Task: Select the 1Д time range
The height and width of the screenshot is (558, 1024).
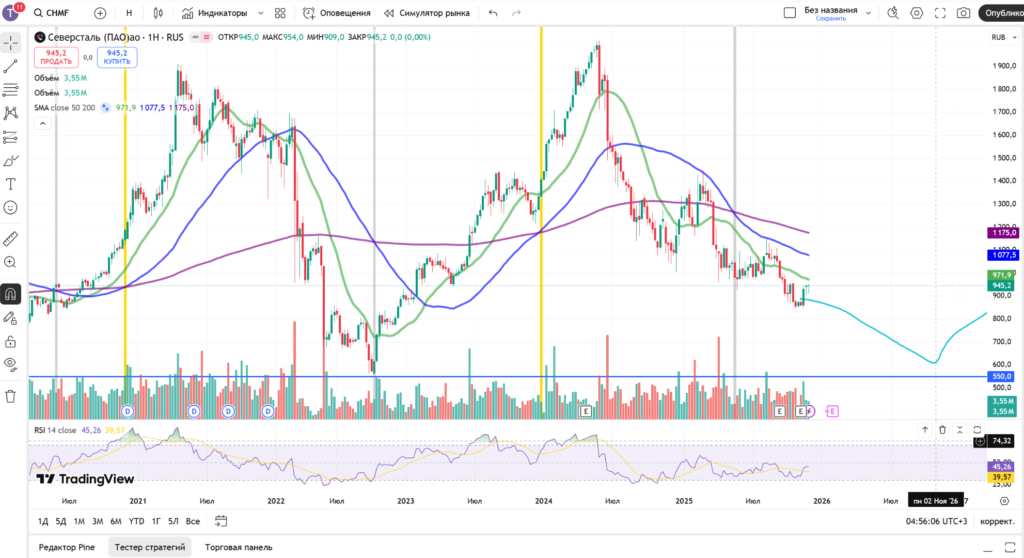Action: 42,521
